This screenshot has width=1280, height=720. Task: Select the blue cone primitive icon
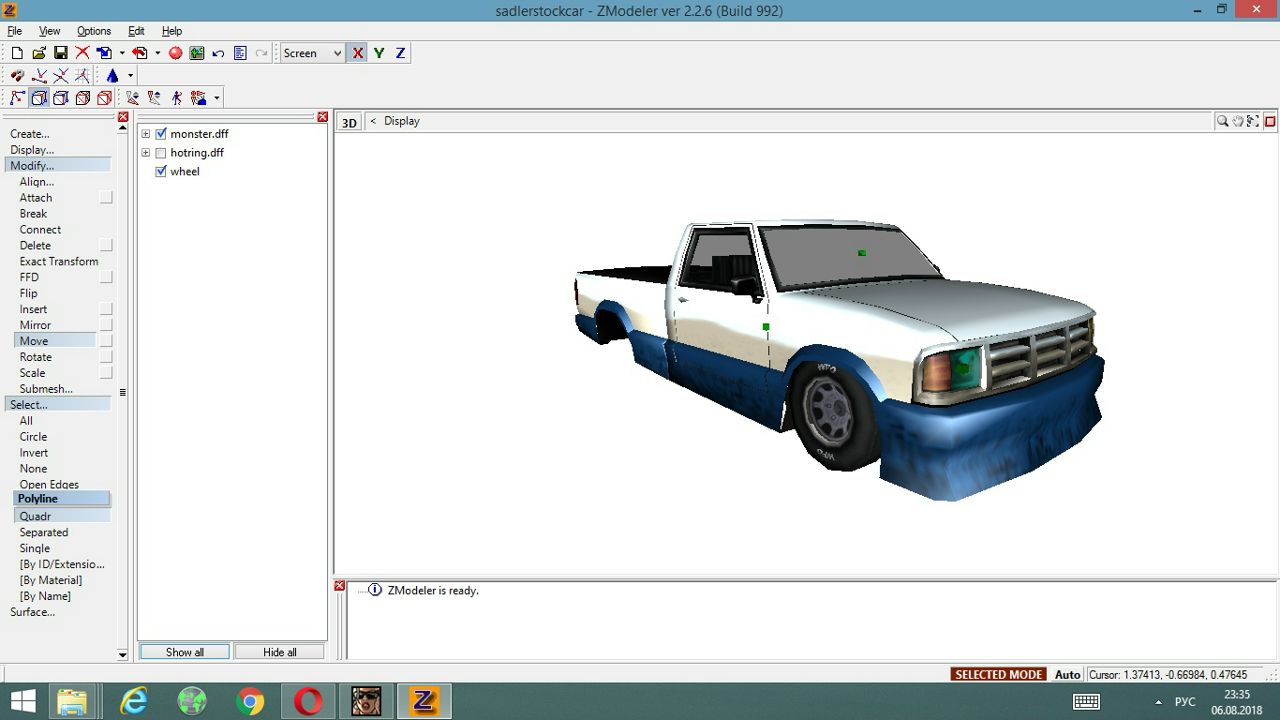coord(112,76)
